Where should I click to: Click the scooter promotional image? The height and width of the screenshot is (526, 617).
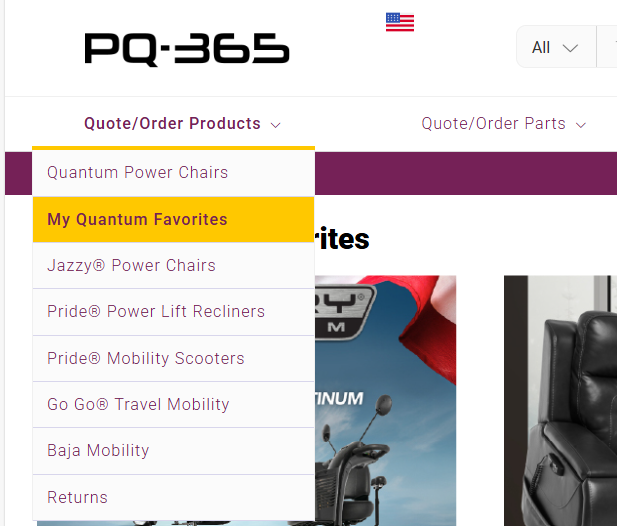tap(385, 400)
